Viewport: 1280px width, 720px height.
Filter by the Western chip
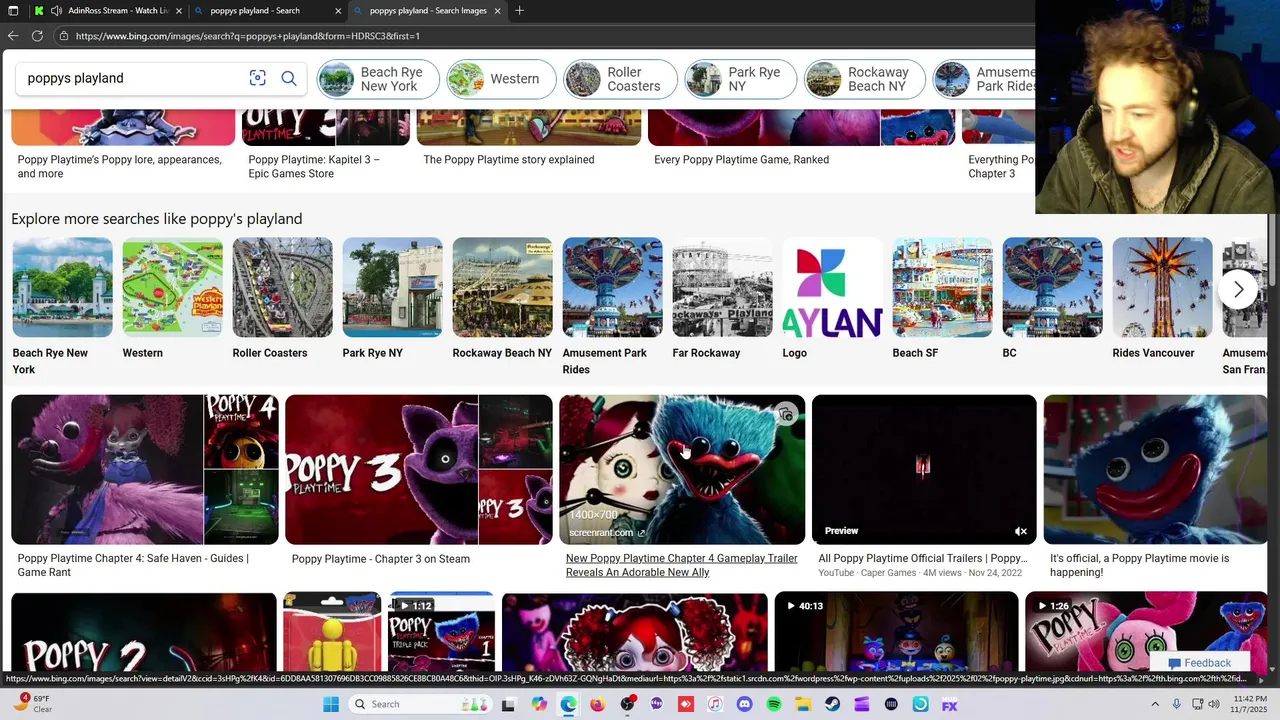point(501,79)
